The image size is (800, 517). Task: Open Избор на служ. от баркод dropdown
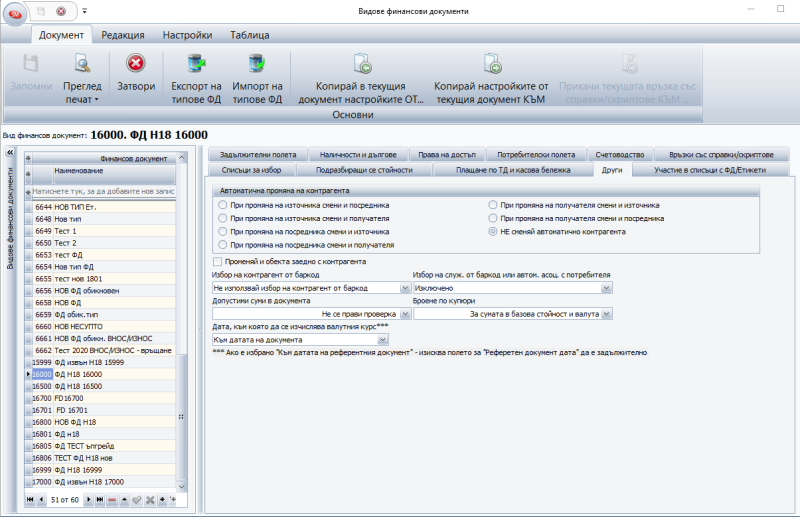point(606,288)
